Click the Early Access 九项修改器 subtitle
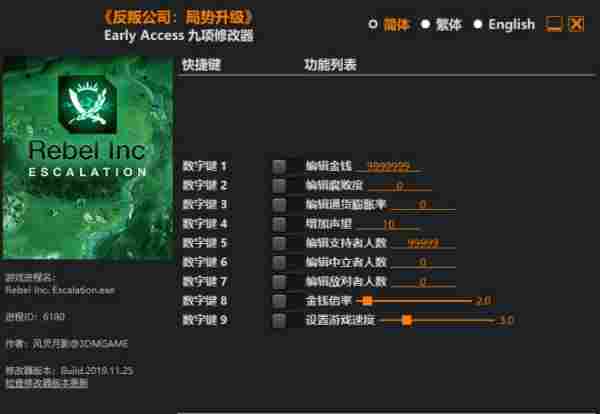The image size is (600, 414). coord(179,36)
